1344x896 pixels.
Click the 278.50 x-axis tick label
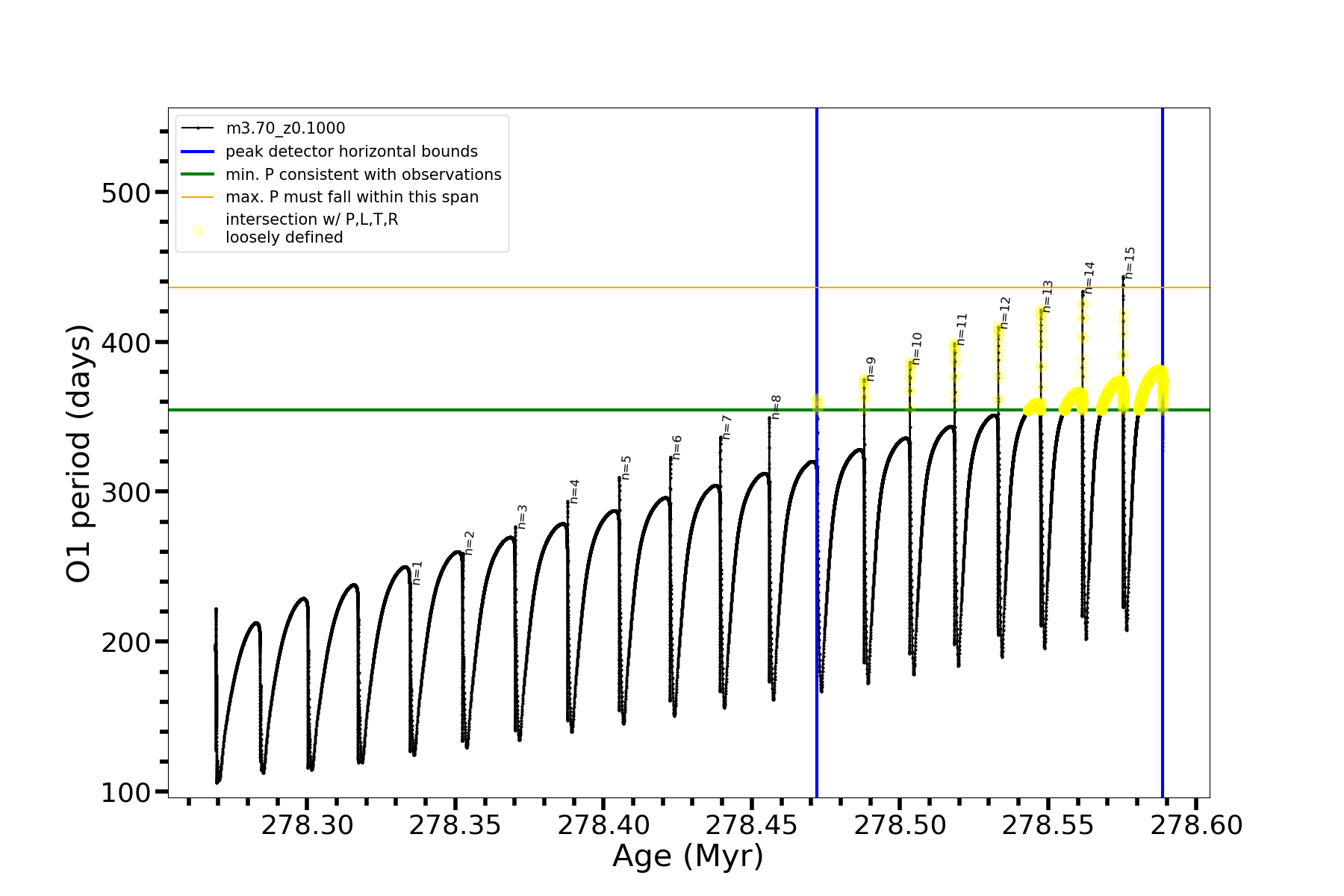pyautogui.click(x=900, y=825)
